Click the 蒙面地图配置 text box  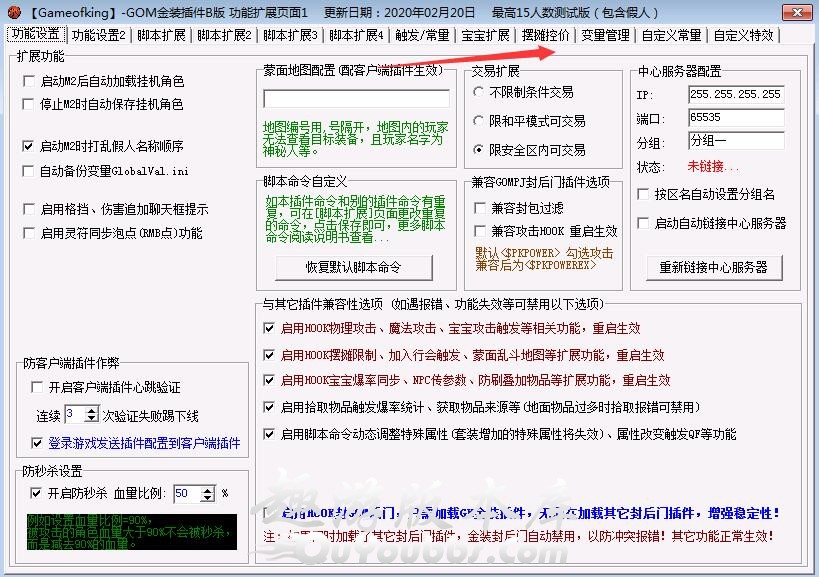click(x=356, y=99)
